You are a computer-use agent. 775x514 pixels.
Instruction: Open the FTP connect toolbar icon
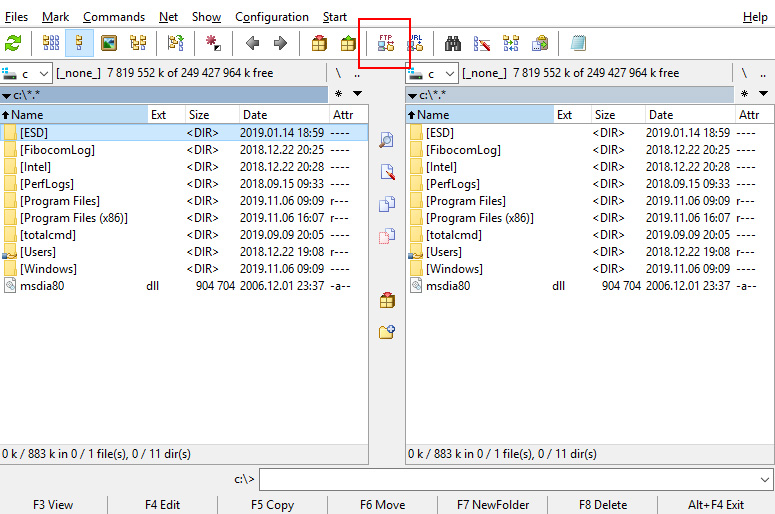click(386, 43)
